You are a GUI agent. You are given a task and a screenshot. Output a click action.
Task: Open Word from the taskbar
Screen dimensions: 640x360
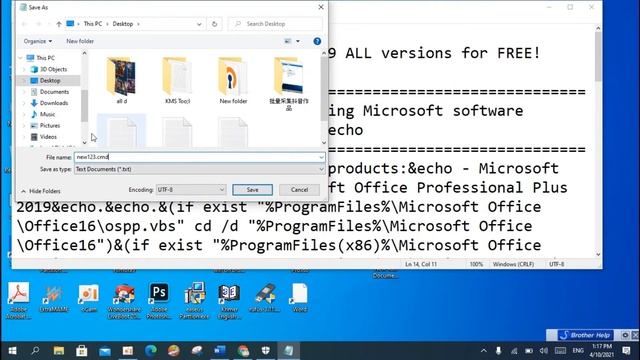[x=220, y=351]
